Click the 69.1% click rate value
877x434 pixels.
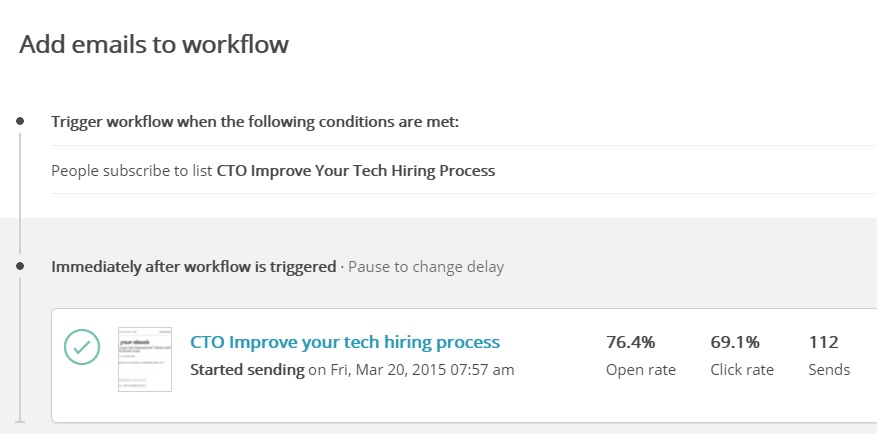click(x=735, y=342)
